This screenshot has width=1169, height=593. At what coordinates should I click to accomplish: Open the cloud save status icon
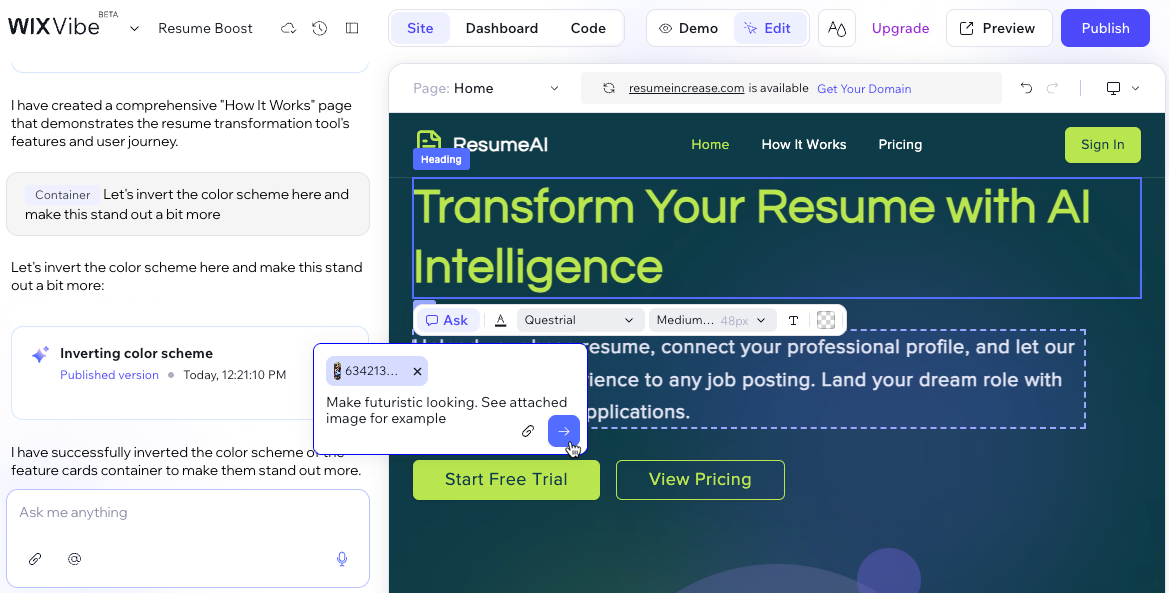pos(289,28)
